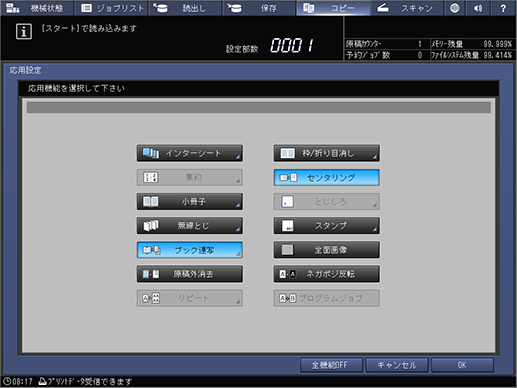Click the greyed リピート button
The image size is (517, 388).
[x=190, y=298]
